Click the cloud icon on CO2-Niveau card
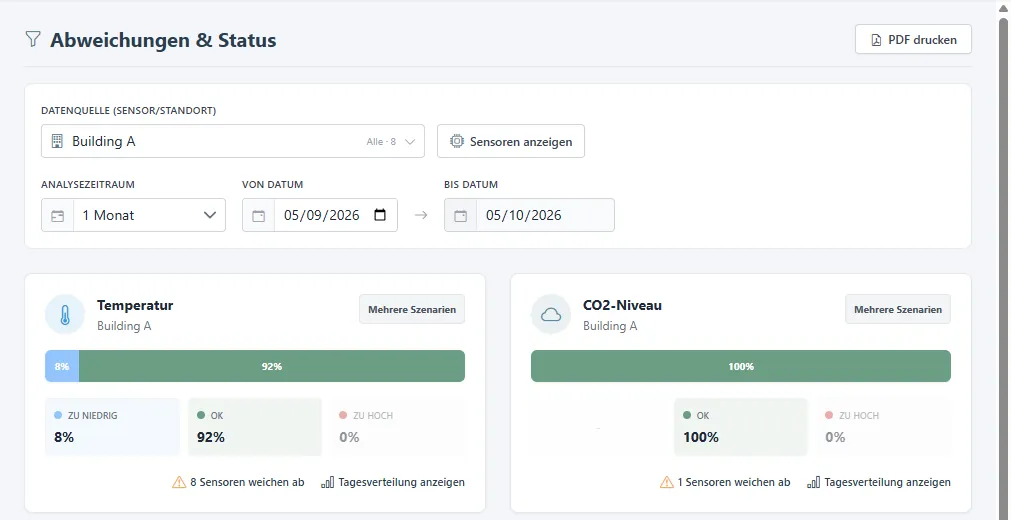Viewport: 1011px width, 520px height. click(x=551, y=315)
